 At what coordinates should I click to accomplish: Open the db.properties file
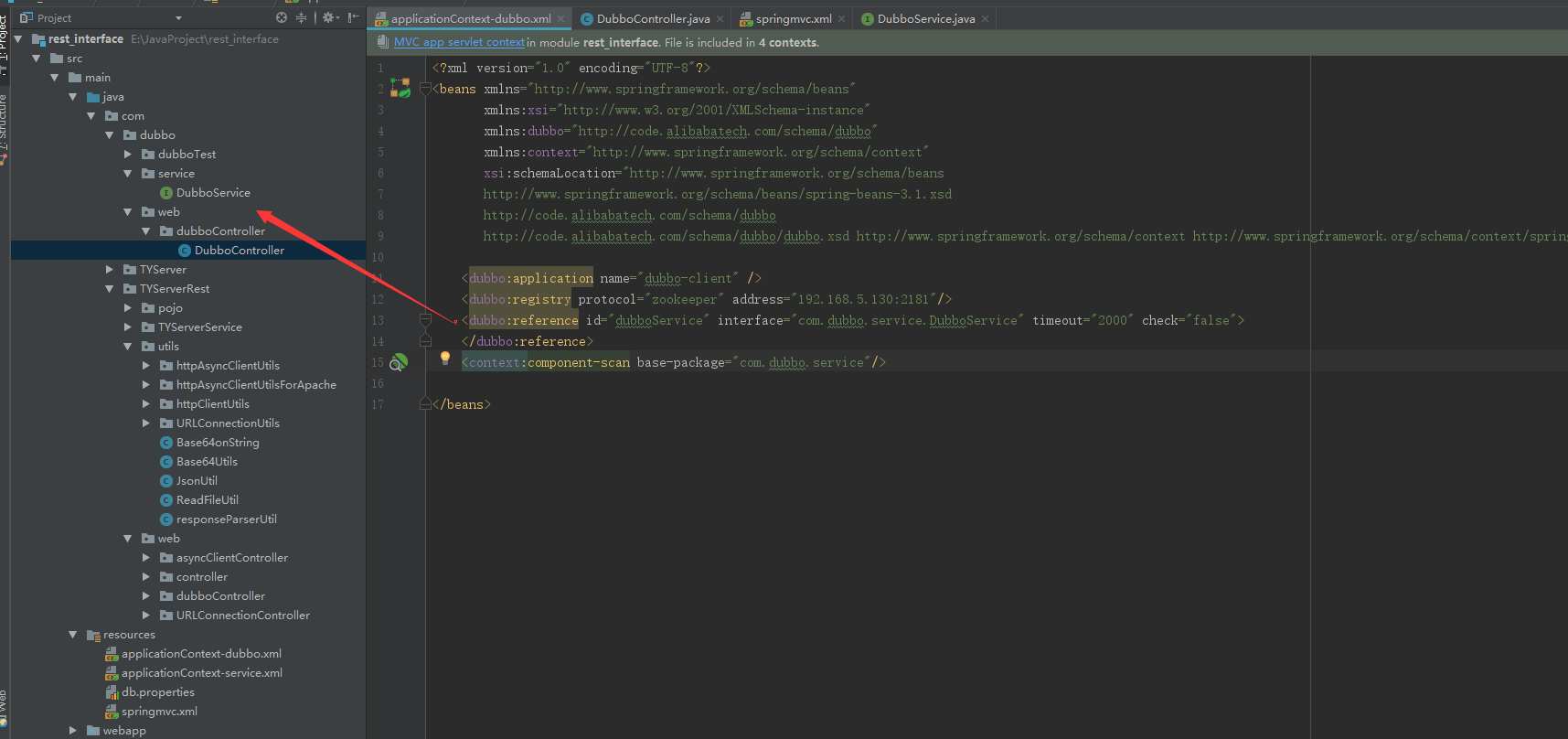[150, 692]
